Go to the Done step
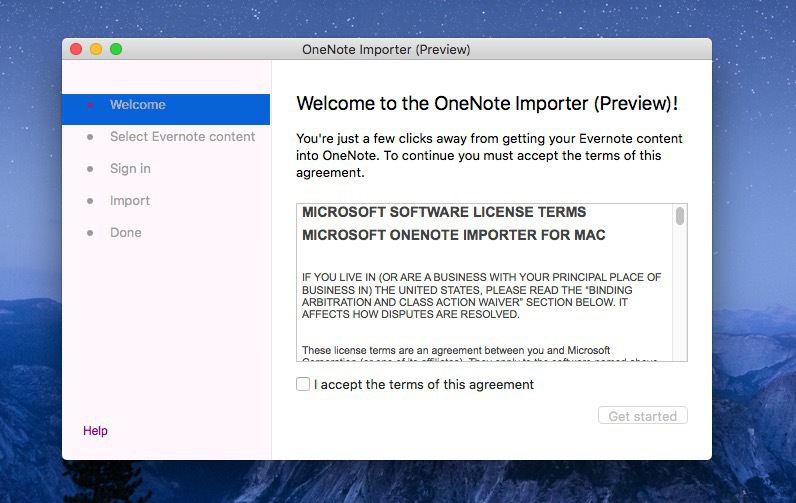Image resolution: width=796 pixels, height=503 pixels. click(126, 232)
